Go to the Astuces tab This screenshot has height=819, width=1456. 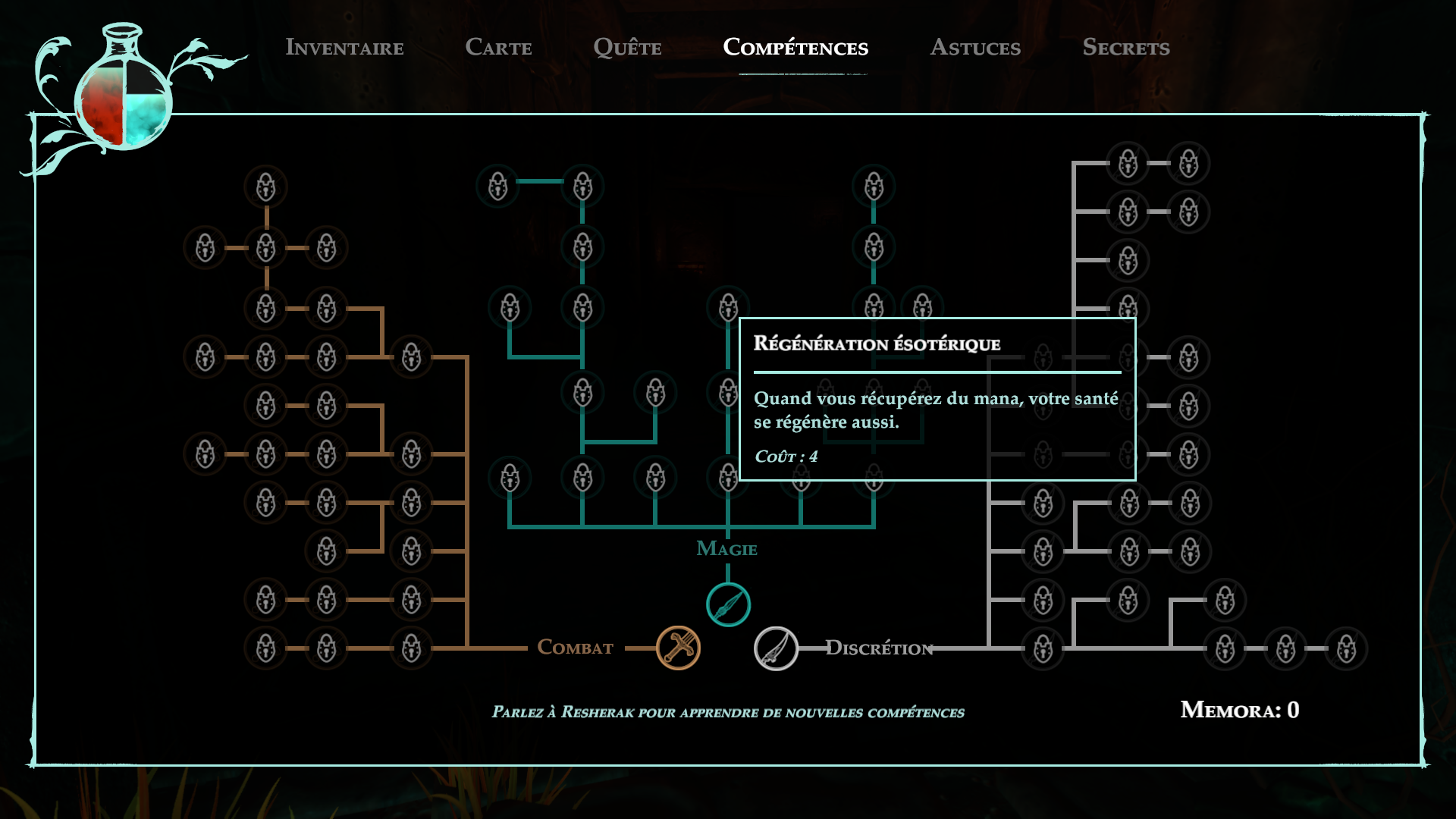click(x=975, y=47)
